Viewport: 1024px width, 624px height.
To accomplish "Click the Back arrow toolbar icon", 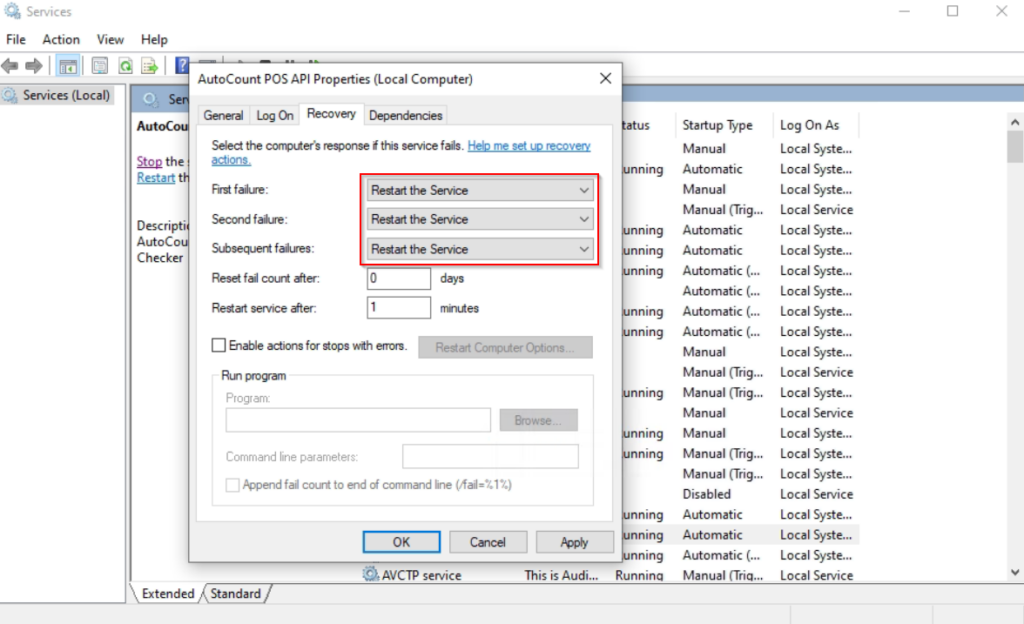I will click(x=10, y=65).
